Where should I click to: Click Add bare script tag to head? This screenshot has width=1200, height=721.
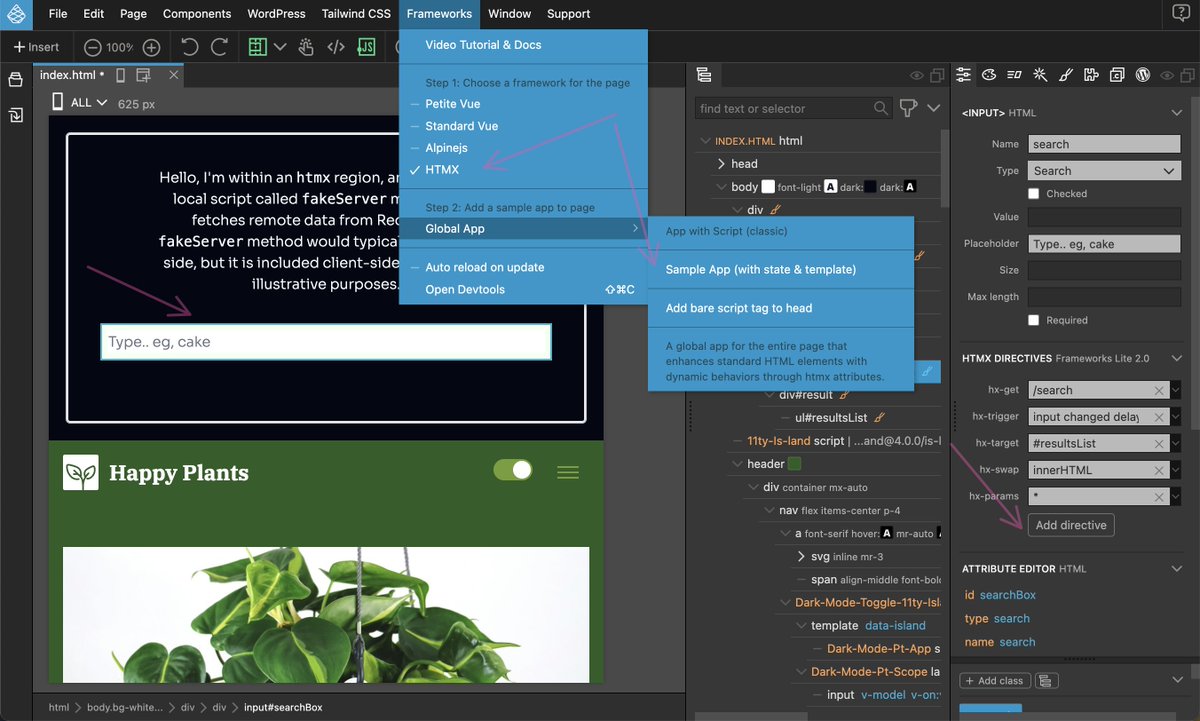(x=737, y=309)
